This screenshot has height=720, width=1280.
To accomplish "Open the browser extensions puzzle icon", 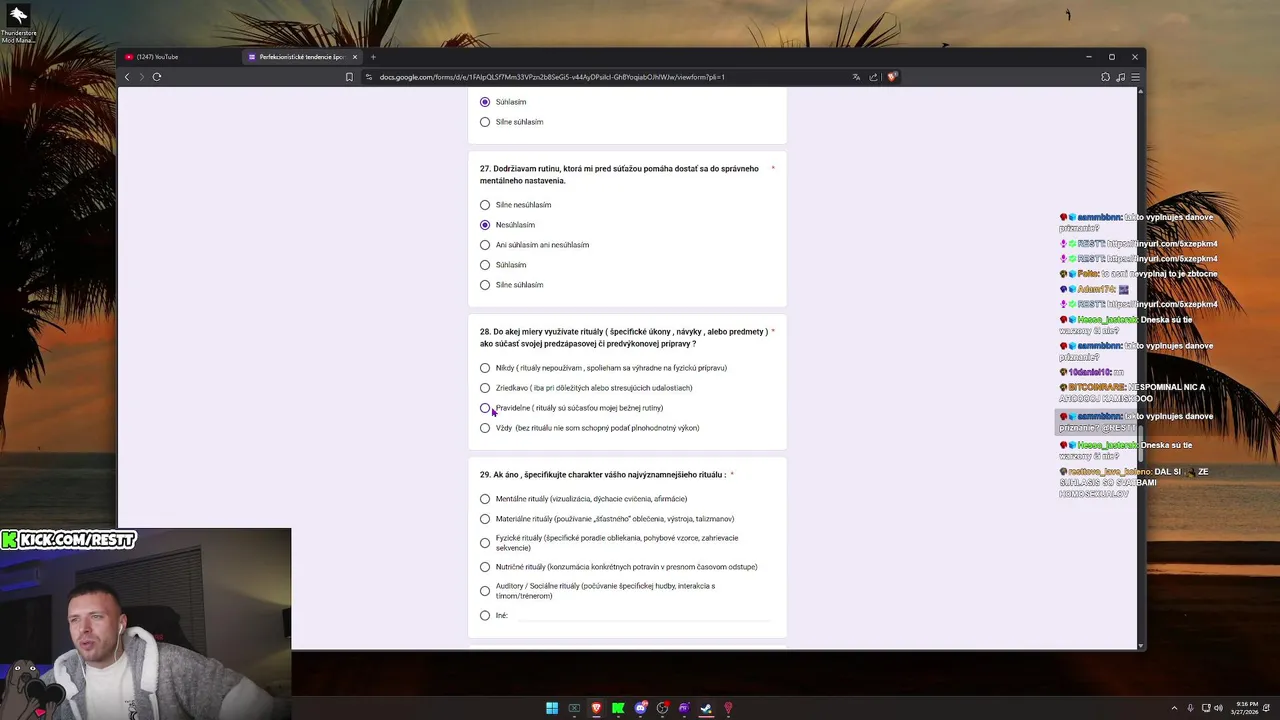I will pos(1105,77).
